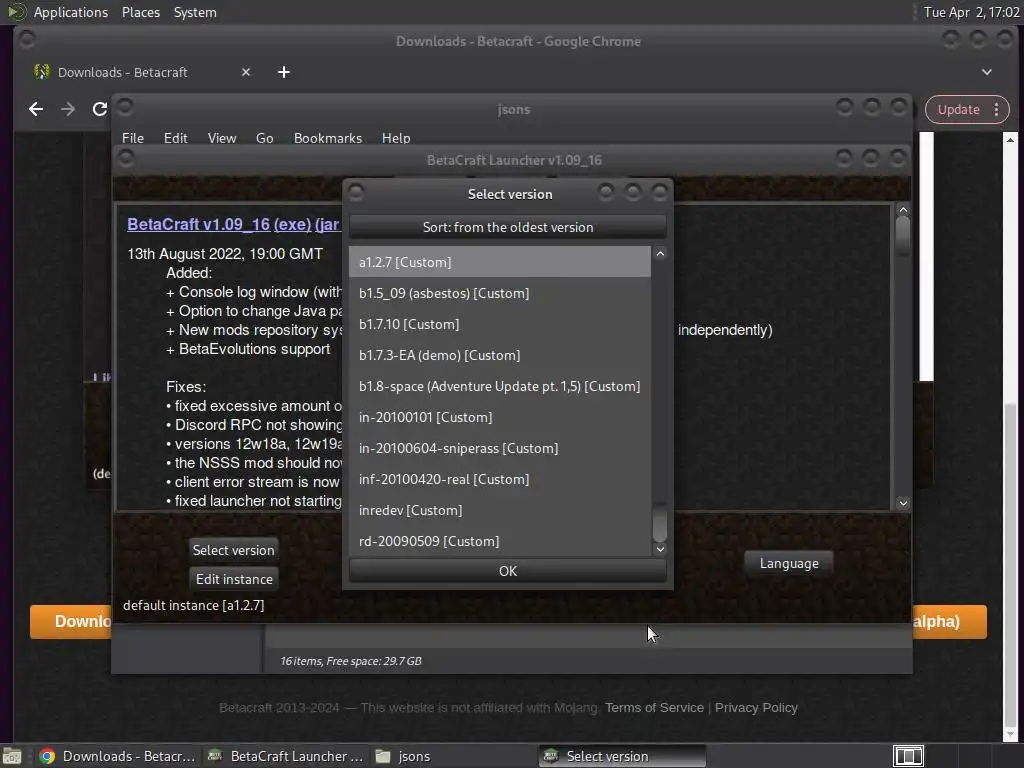Pick inf-20100420-real [Custom] version
Screen dimensions: 1024x768
(500, 479)
